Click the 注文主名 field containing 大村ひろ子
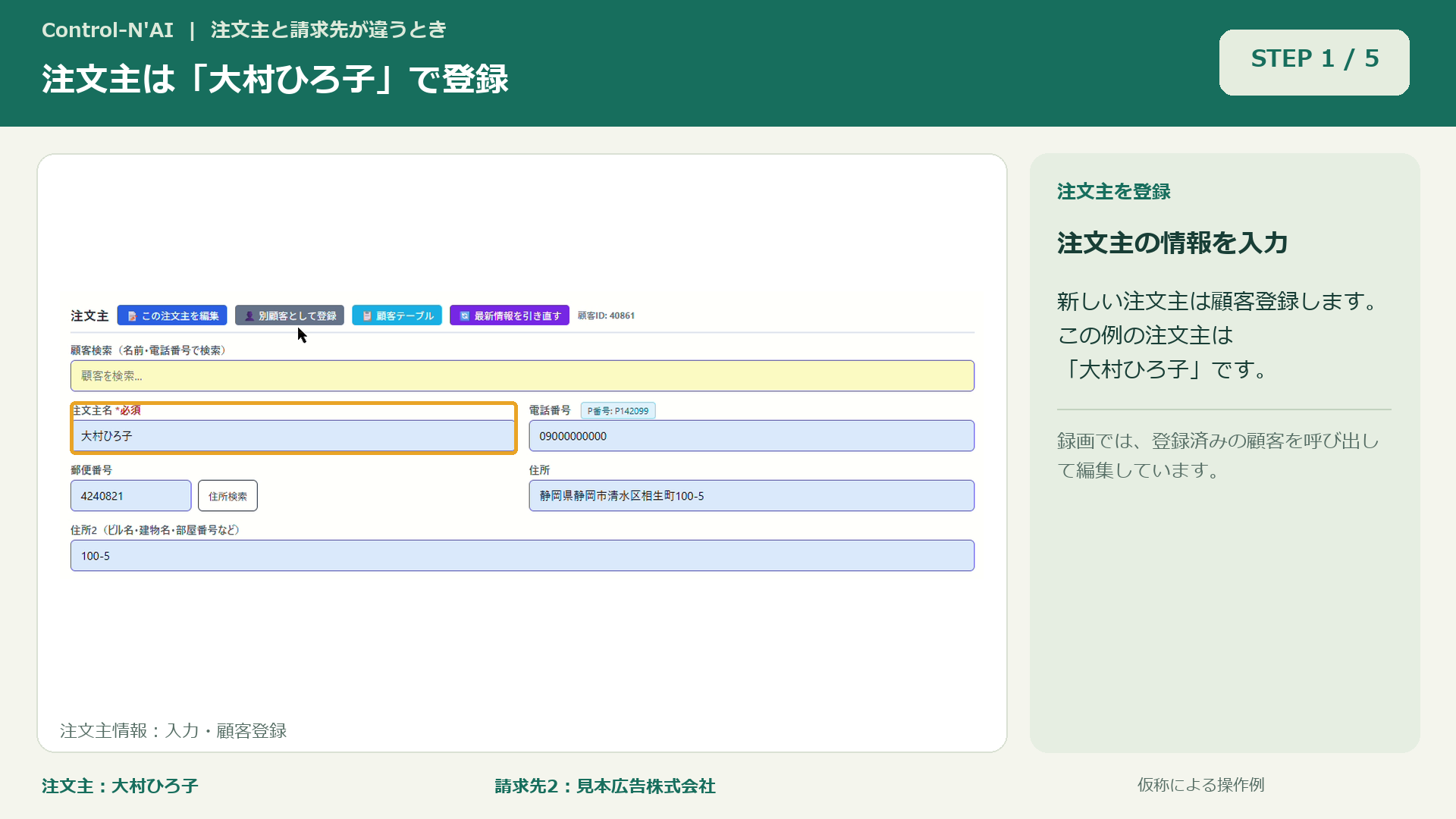The width and height of the screenshot is (1456, 819). tap(293, 436)
